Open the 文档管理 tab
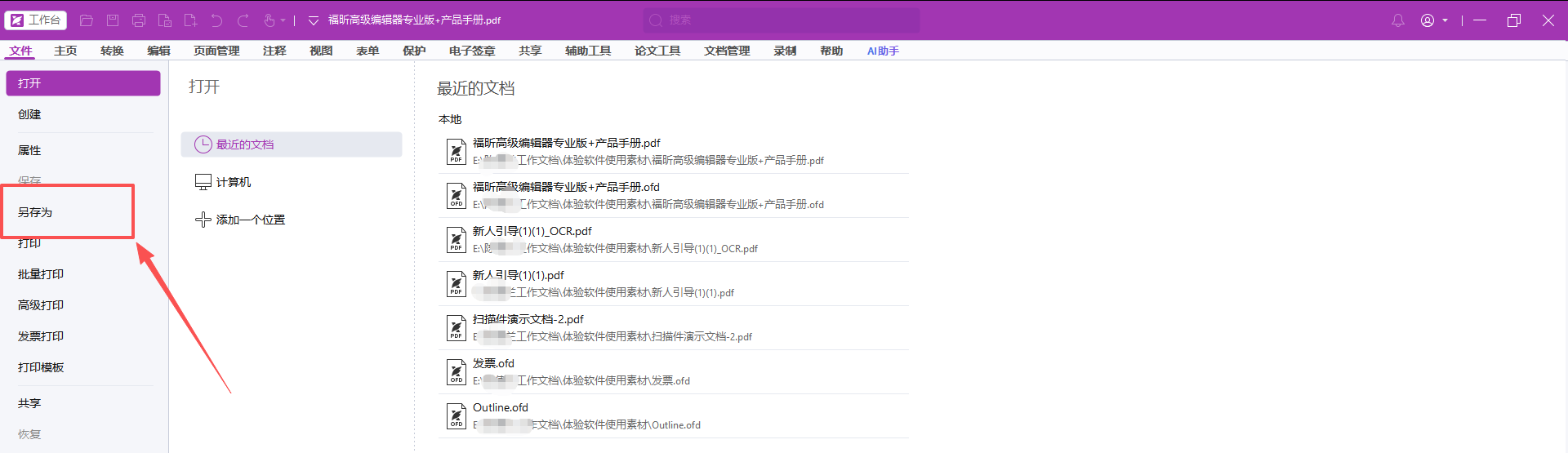Screen dimensions: 1568x453 tap(727, 51)
